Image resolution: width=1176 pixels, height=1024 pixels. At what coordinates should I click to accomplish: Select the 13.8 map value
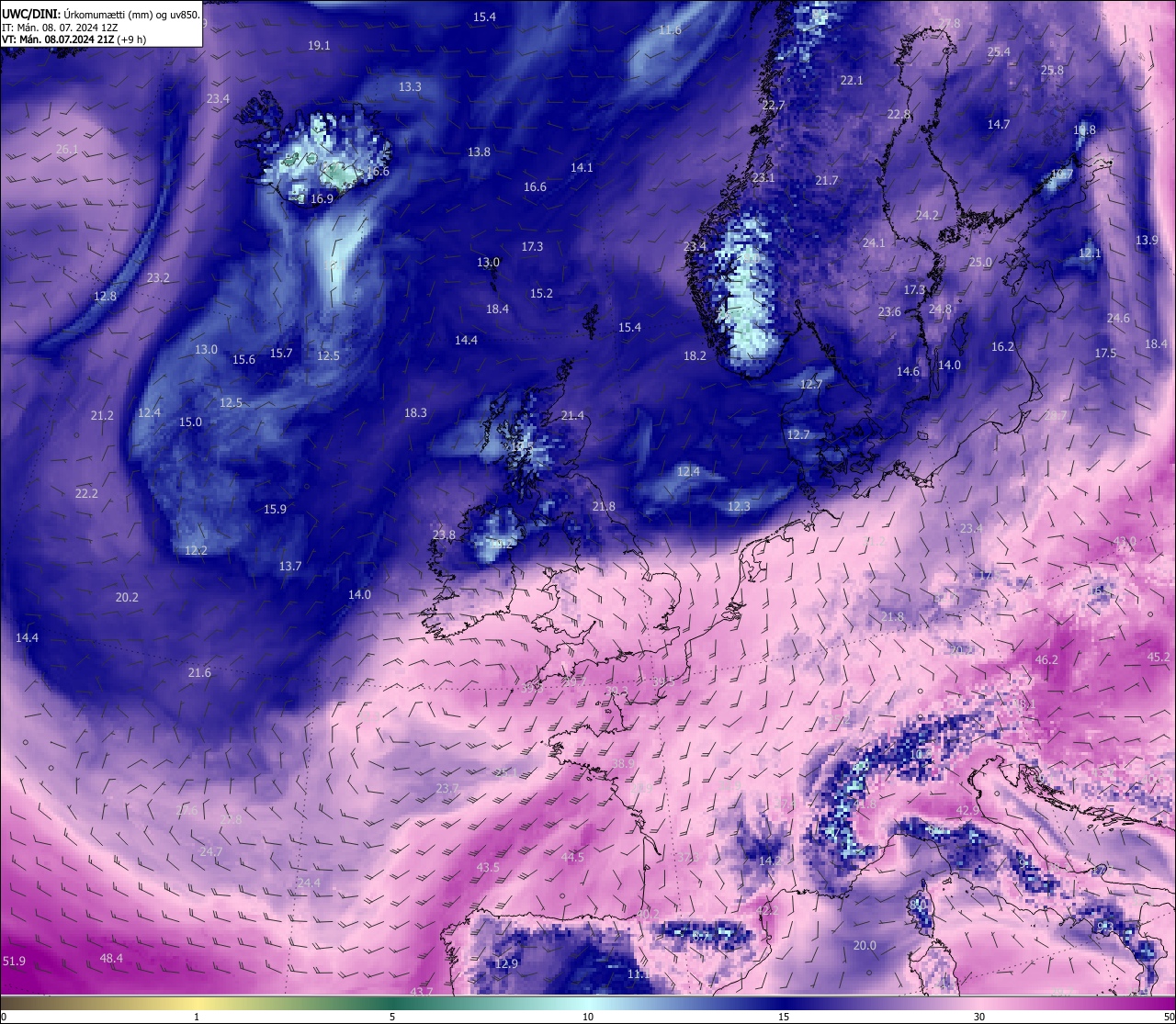(x=479, y=152)
